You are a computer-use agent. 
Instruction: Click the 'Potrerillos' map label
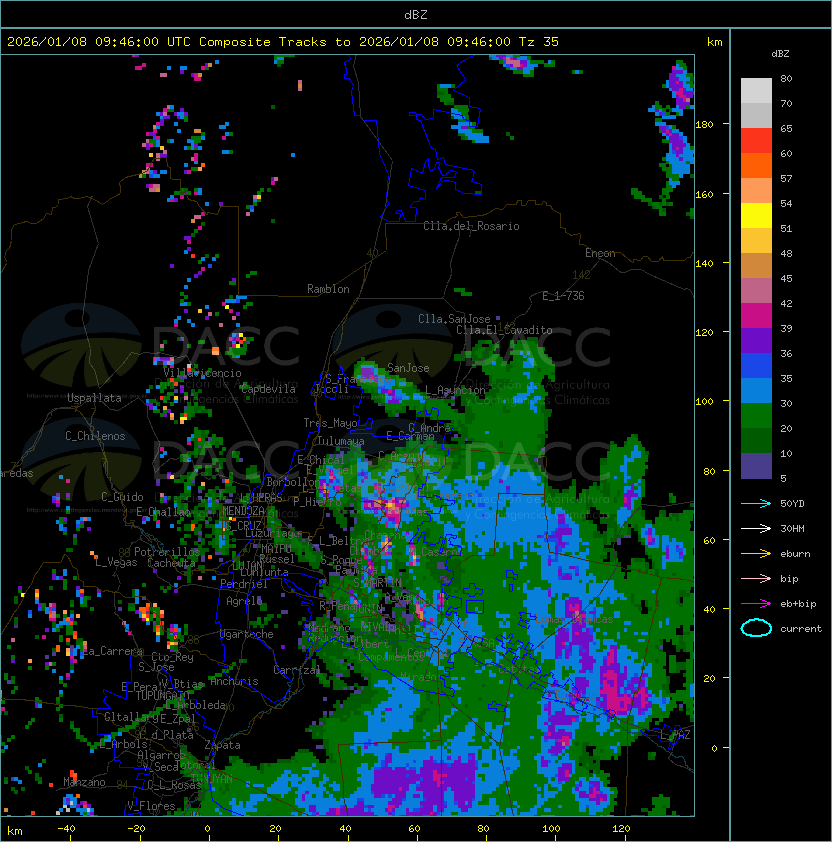point(167,552)
